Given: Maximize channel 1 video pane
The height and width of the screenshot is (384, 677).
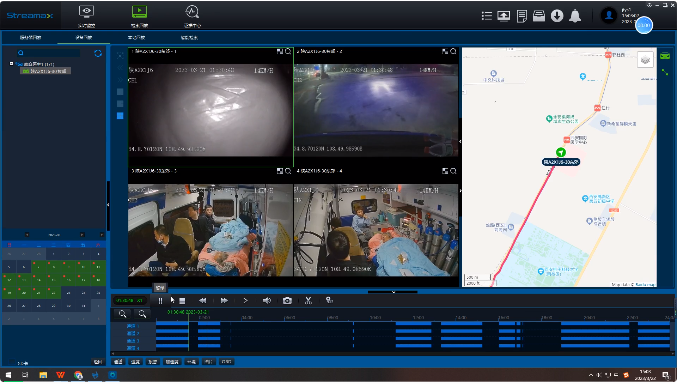Looking at the screenshot, I should (x=279, y=51).
